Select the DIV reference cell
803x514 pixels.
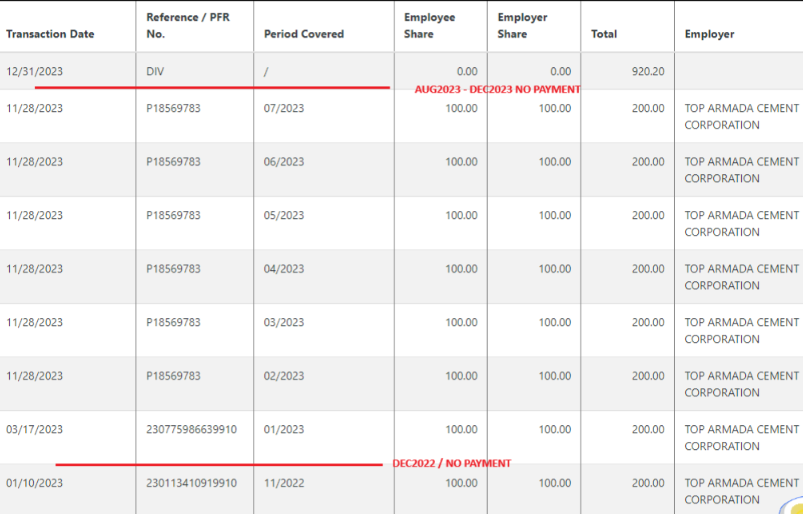(155, 71)
